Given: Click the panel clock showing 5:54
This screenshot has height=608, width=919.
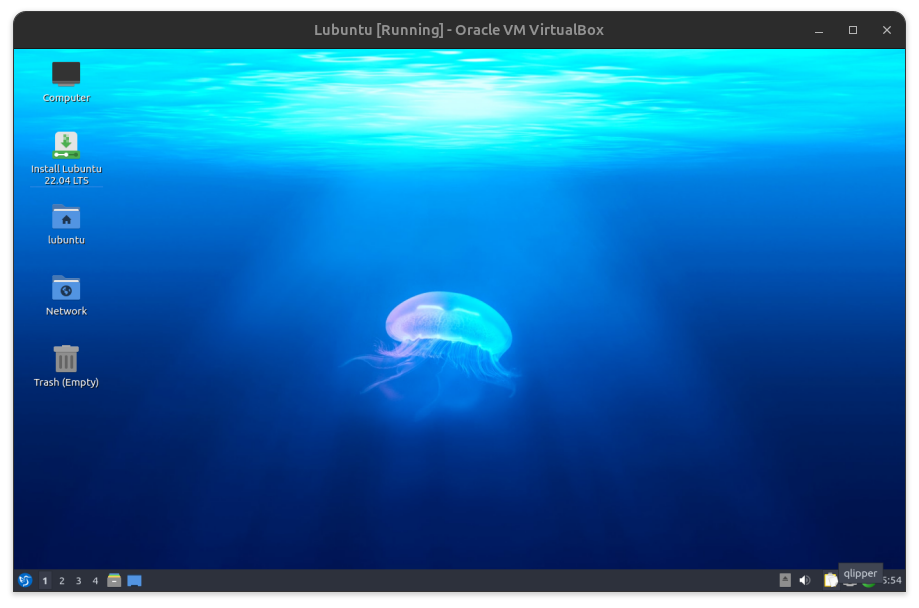Looking at the screenshot, I should point(891,581).
